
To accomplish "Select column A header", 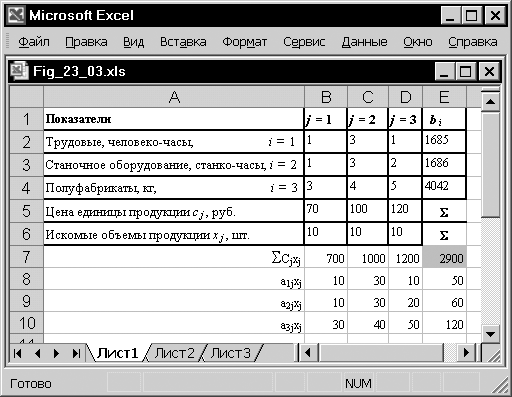I will click(174, 97).
